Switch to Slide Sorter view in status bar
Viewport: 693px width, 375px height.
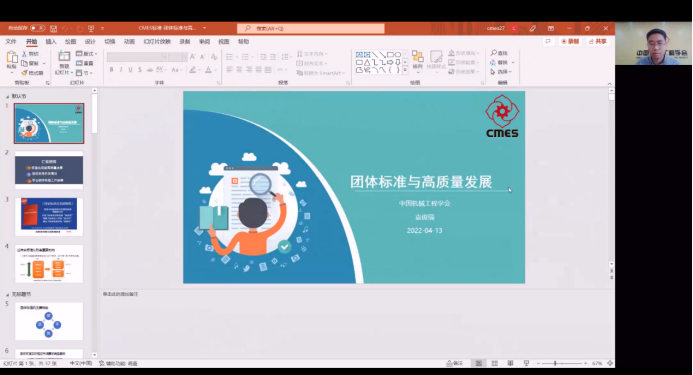pos(495,363)
